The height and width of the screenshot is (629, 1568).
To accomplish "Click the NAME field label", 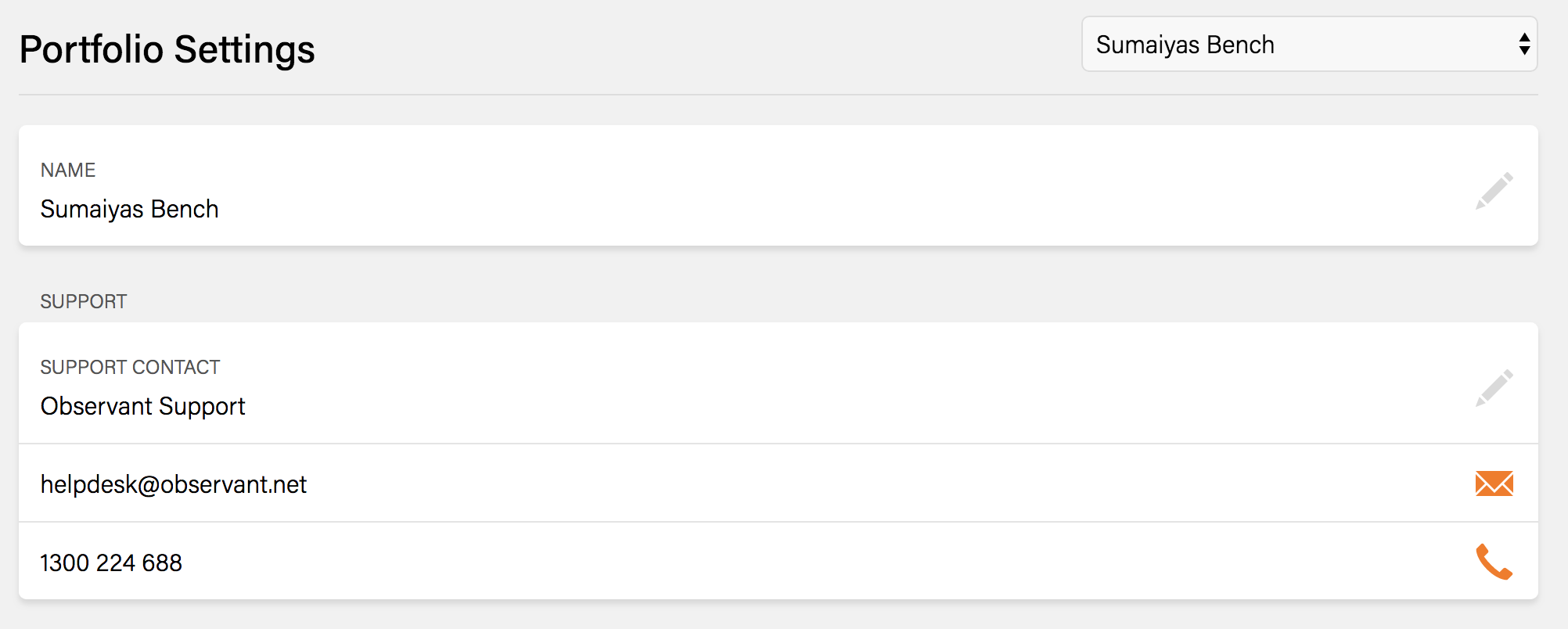I will pos(68,170).
